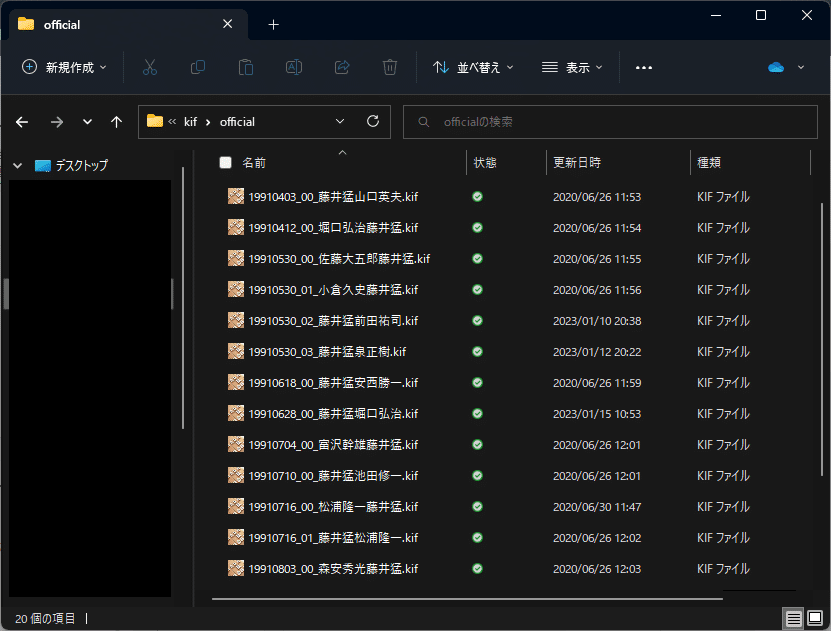Select file 19910704_00_富沢幹雄藤井猛.kif
This screenshot has height=631, width=831.
coord(333,445)
